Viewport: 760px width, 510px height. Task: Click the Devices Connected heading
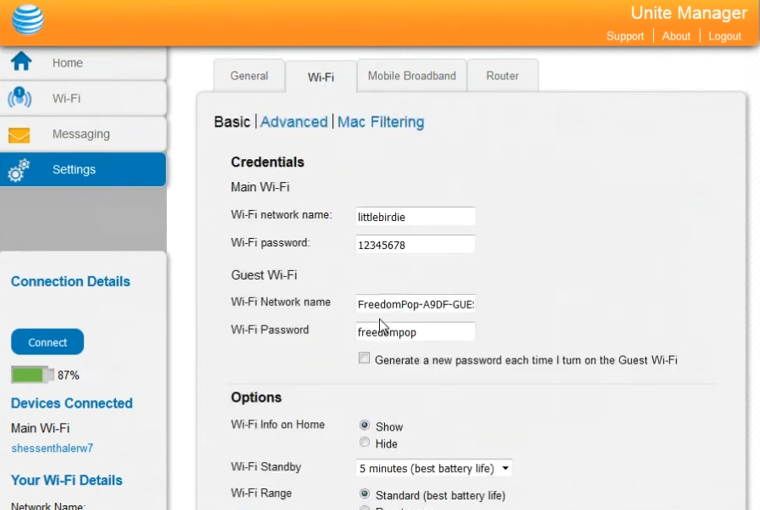click(72, 403)
